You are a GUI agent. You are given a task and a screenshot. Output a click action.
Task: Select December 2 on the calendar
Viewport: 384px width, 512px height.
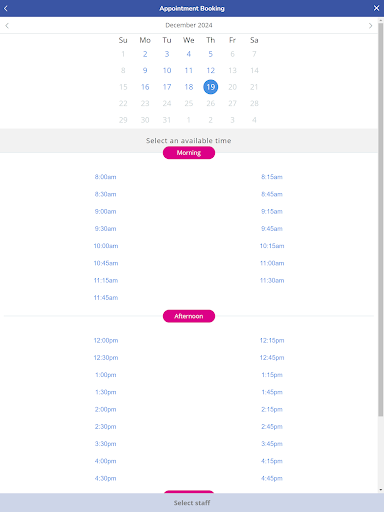145,54
